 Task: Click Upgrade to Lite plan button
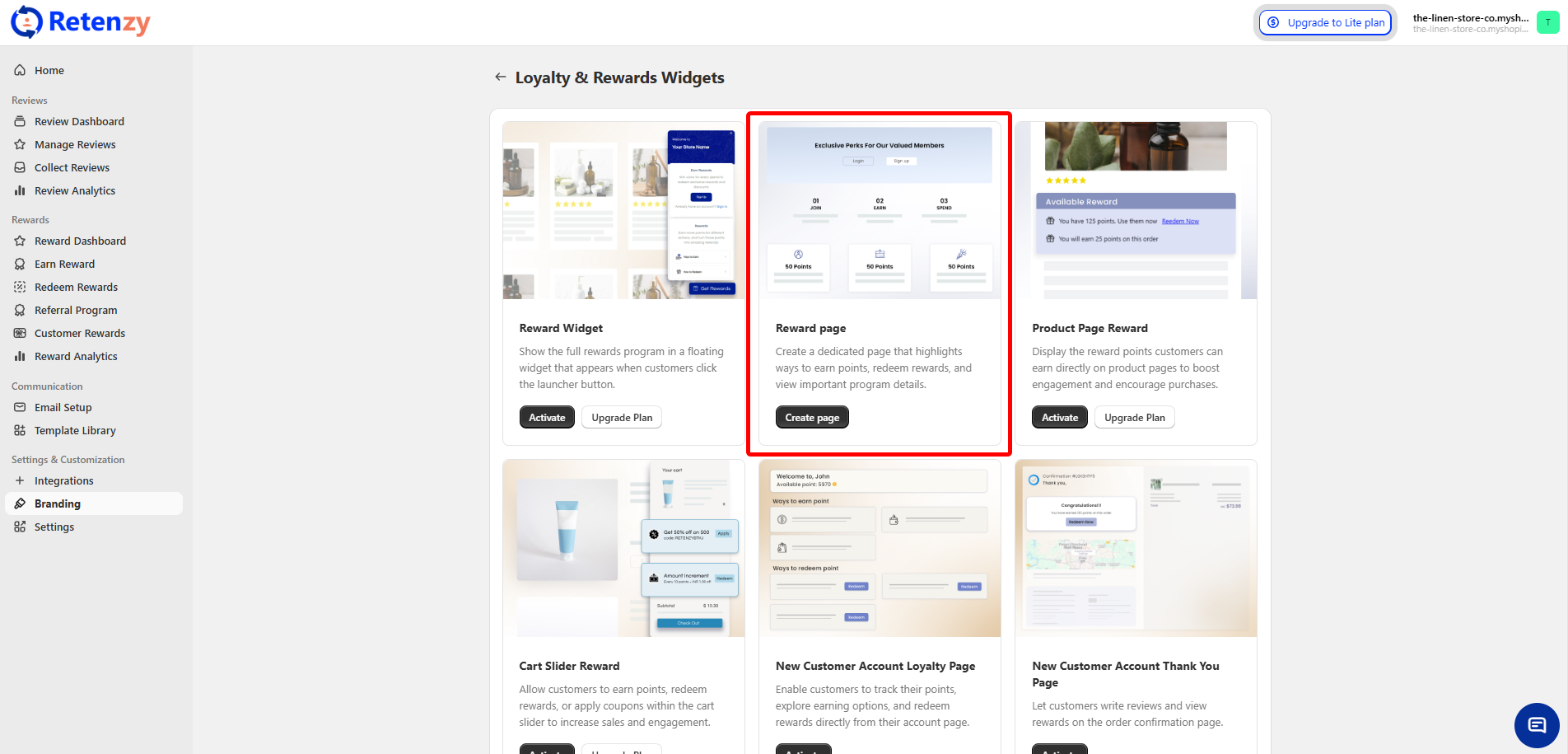[1325, 22]
